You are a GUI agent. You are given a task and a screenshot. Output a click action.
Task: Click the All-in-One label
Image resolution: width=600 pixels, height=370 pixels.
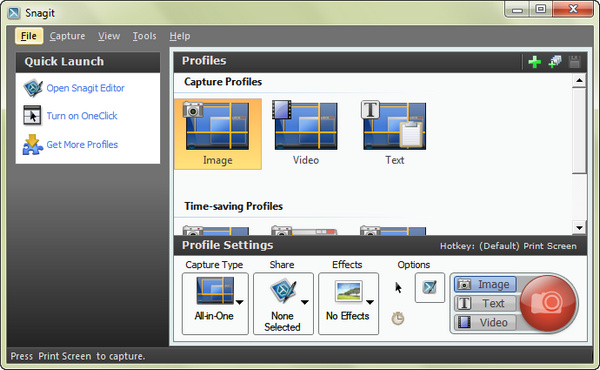(214, 316)
